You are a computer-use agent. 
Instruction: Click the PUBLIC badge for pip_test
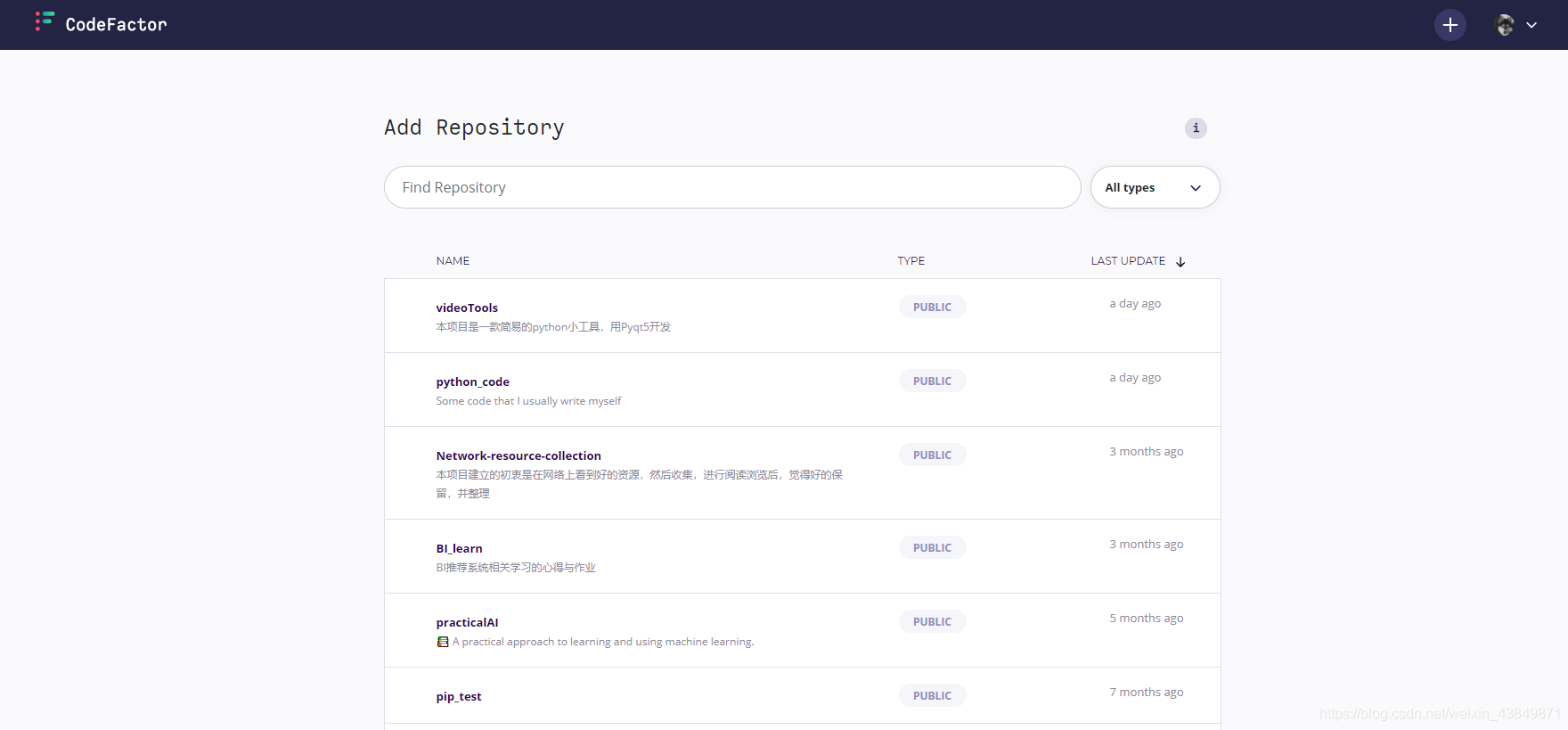point(932,695)
